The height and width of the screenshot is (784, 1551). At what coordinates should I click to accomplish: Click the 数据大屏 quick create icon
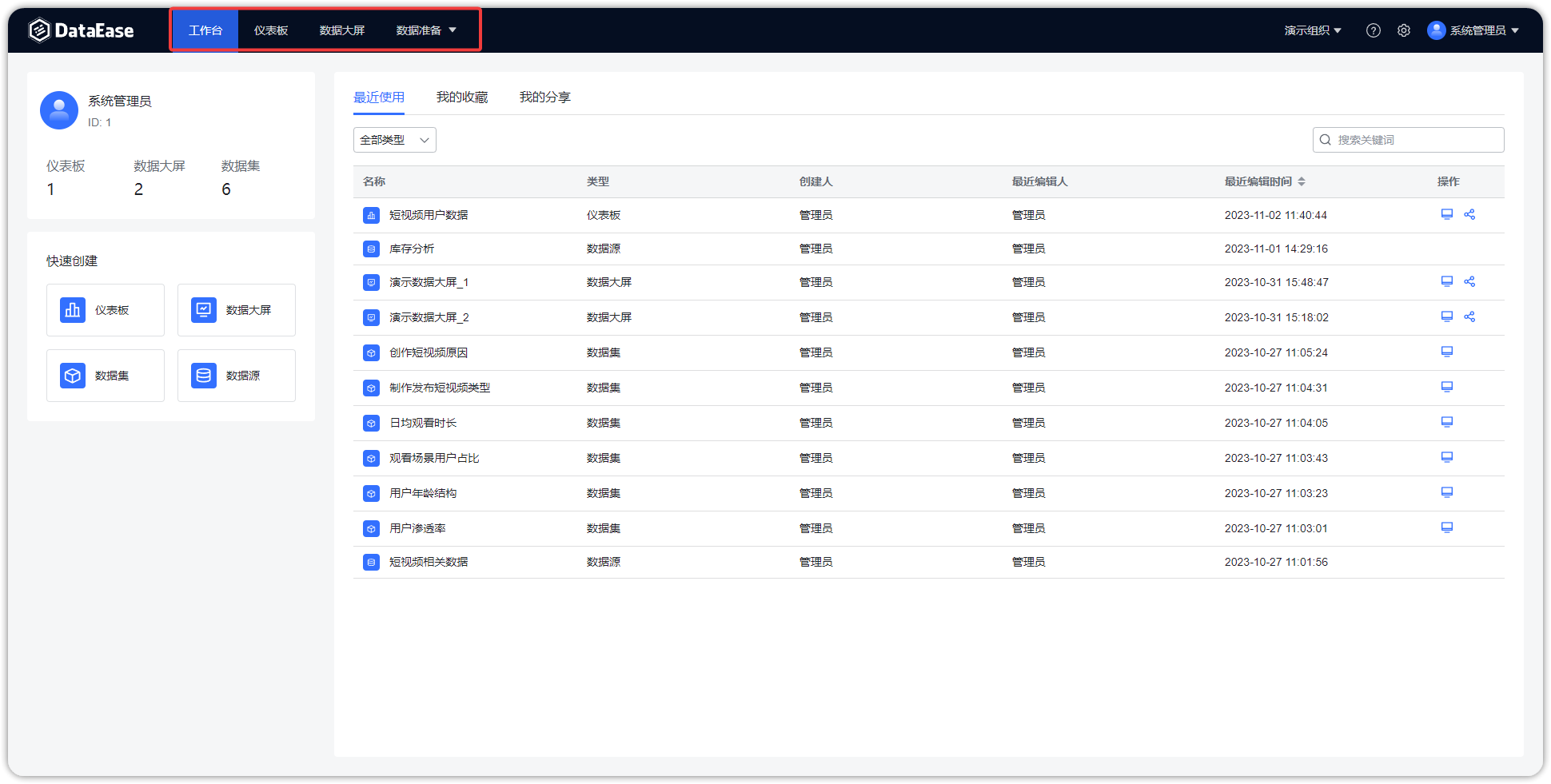(x=204, y=310)
